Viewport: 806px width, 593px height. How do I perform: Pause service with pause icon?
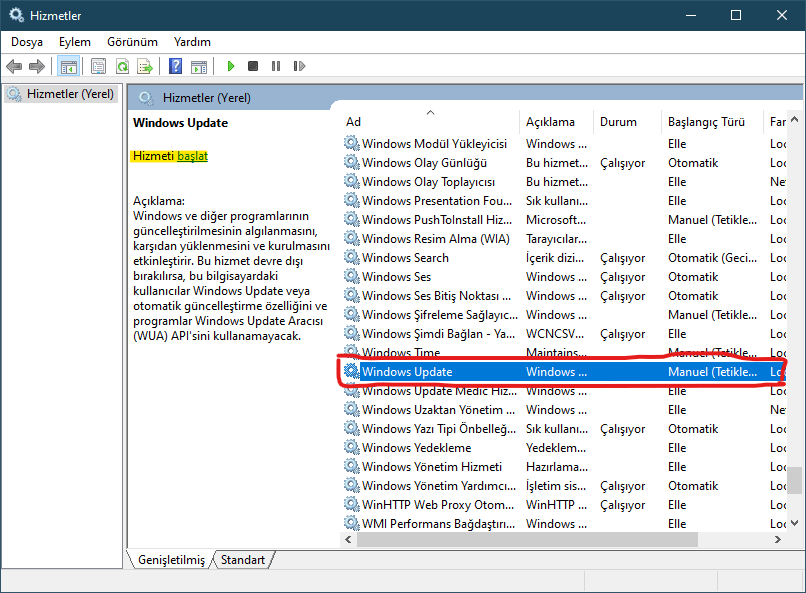click(x=276, y=66)
